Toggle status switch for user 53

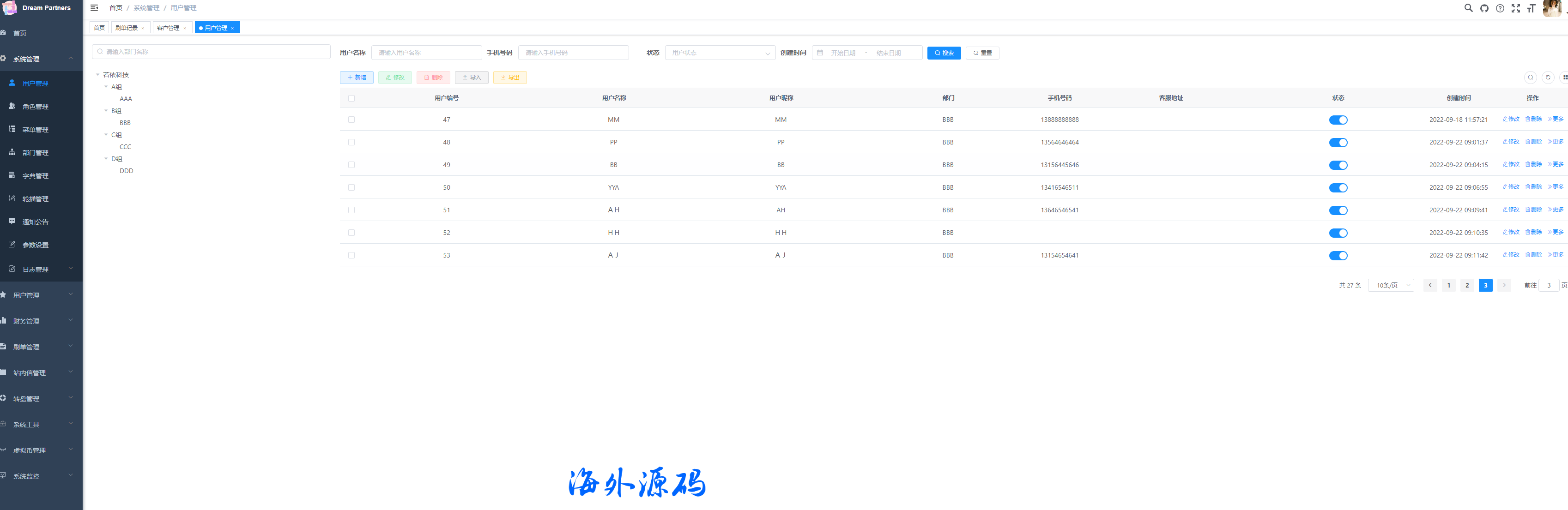(x=1338, y=256)
